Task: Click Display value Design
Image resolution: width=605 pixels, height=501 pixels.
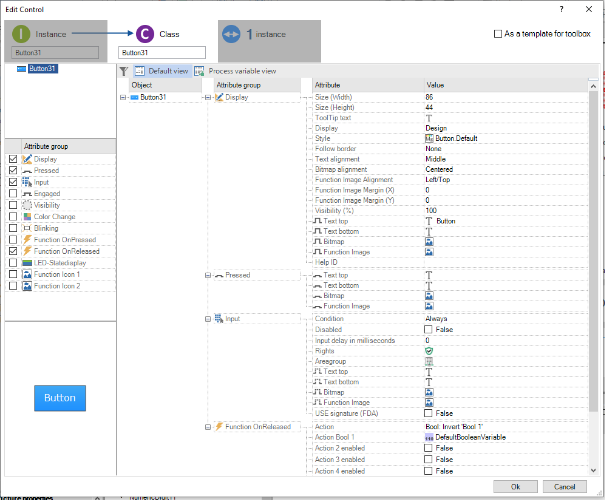Action: tap(436, 128)
